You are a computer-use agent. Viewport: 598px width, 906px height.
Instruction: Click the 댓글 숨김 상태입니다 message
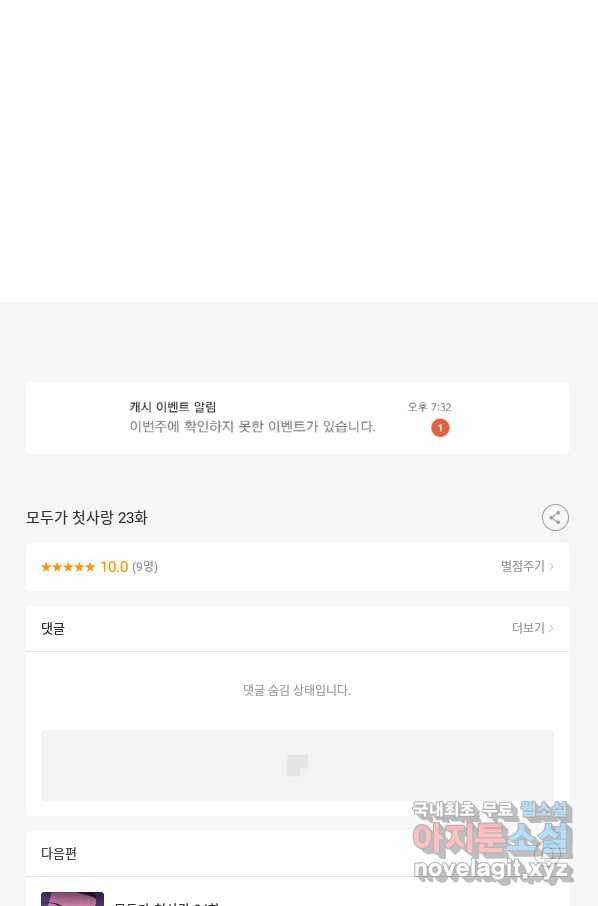(x=297, y=690)
